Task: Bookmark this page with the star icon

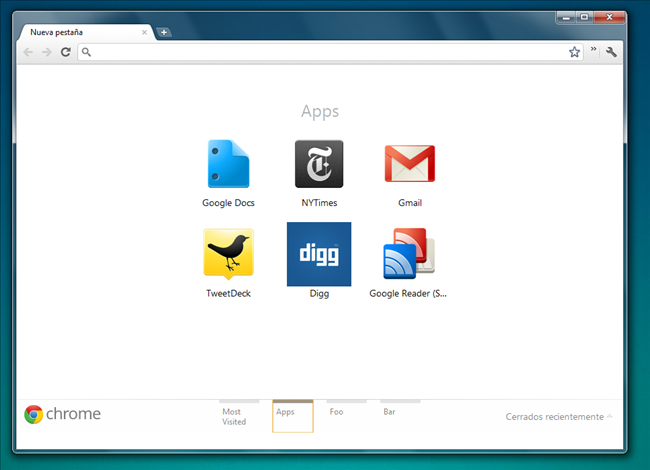Action: [x=575, y=52]
